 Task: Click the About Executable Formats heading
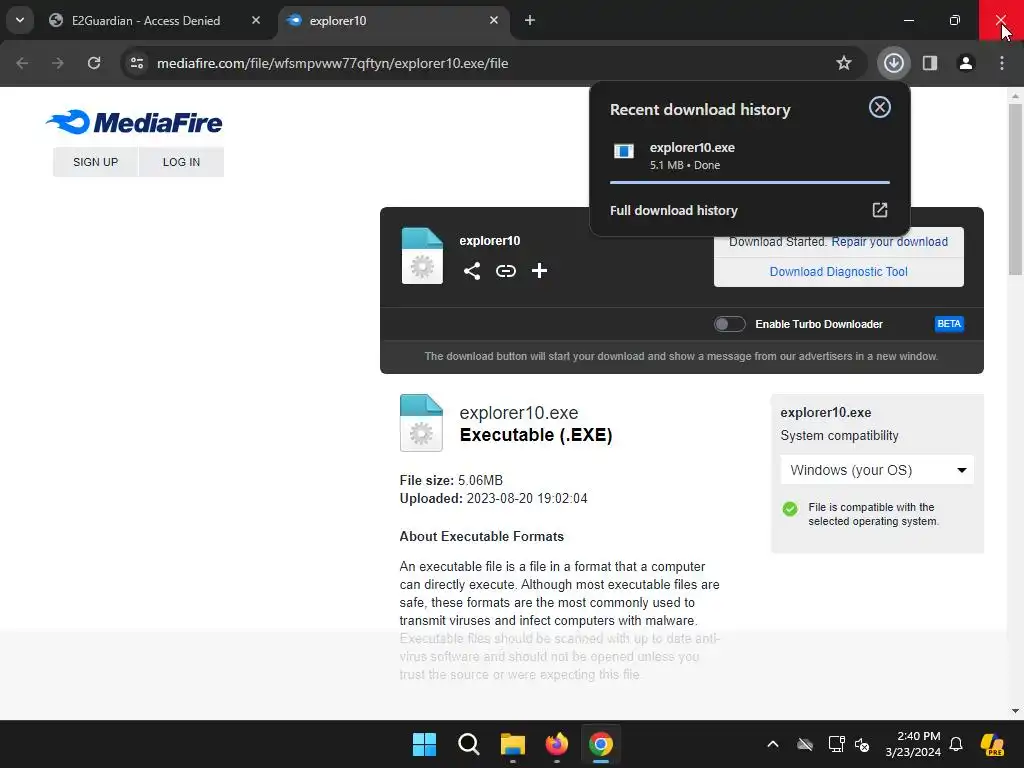click(481, 536)
